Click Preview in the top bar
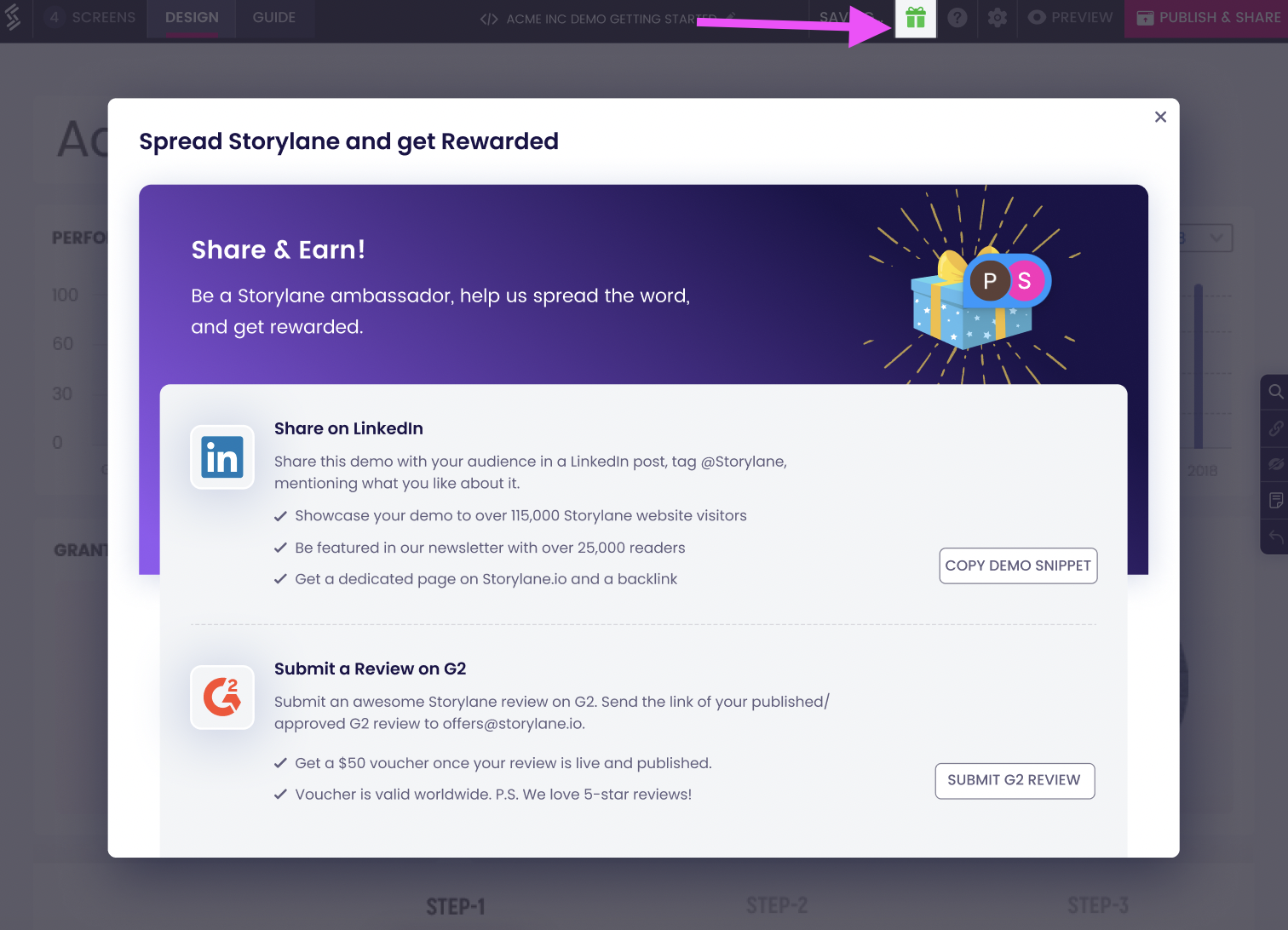 point(1070,18)
